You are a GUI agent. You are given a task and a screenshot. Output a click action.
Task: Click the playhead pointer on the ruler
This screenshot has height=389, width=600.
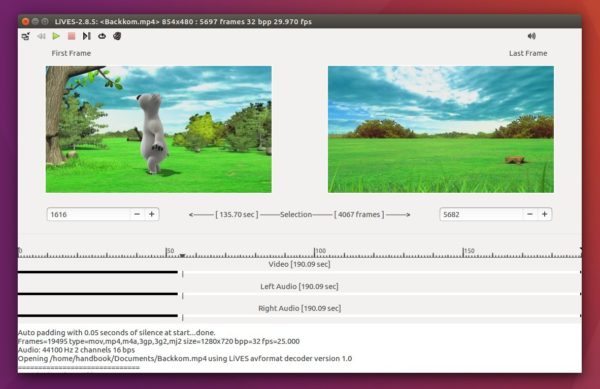183,255
